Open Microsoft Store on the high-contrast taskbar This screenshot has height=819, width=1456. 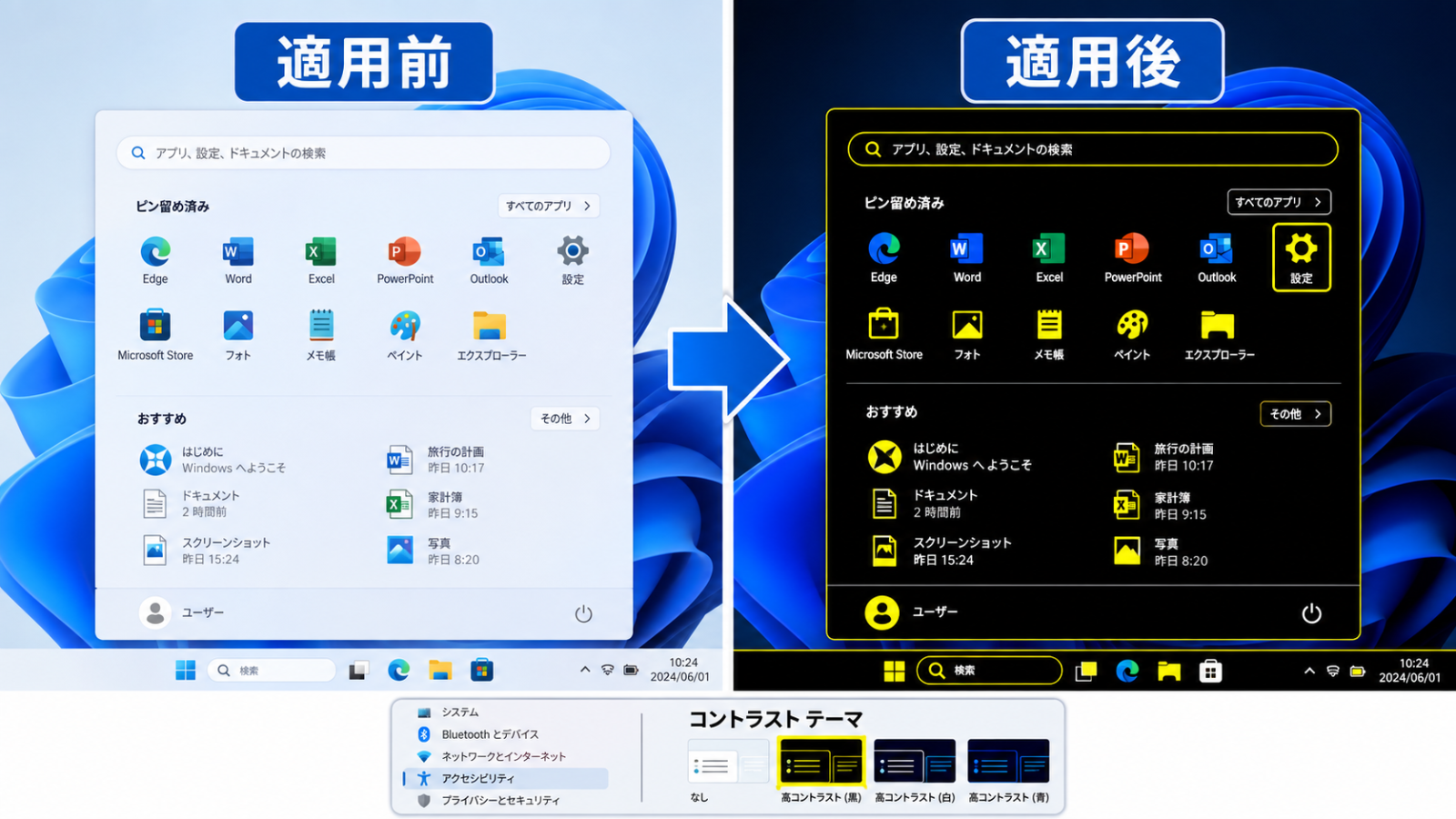point(1210,671)
